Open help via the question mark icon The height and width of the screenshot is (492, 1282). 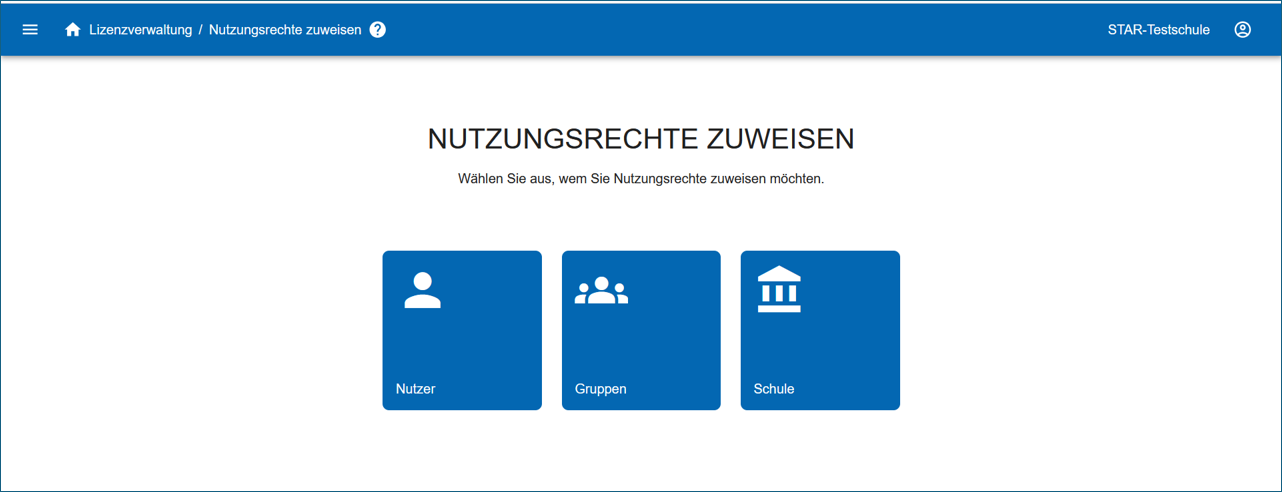click(x=378, y=30)
